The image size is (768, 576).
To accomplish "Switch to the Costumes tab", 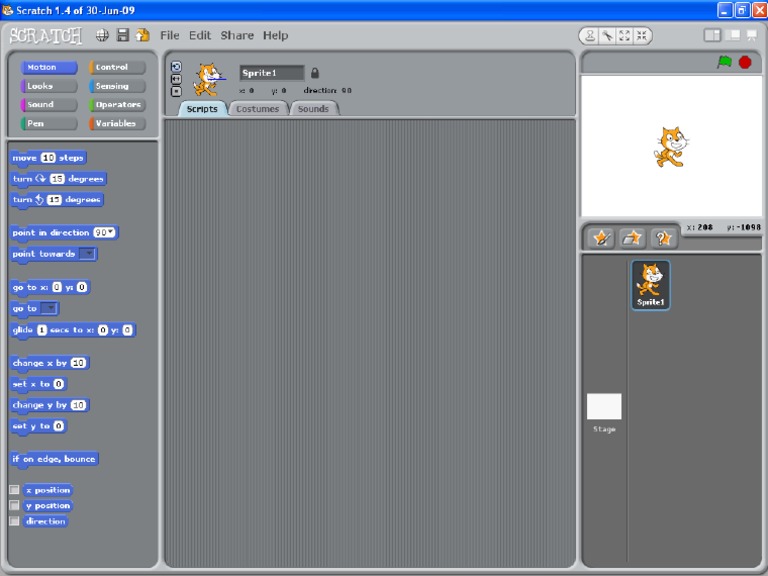I will (258, 109).
